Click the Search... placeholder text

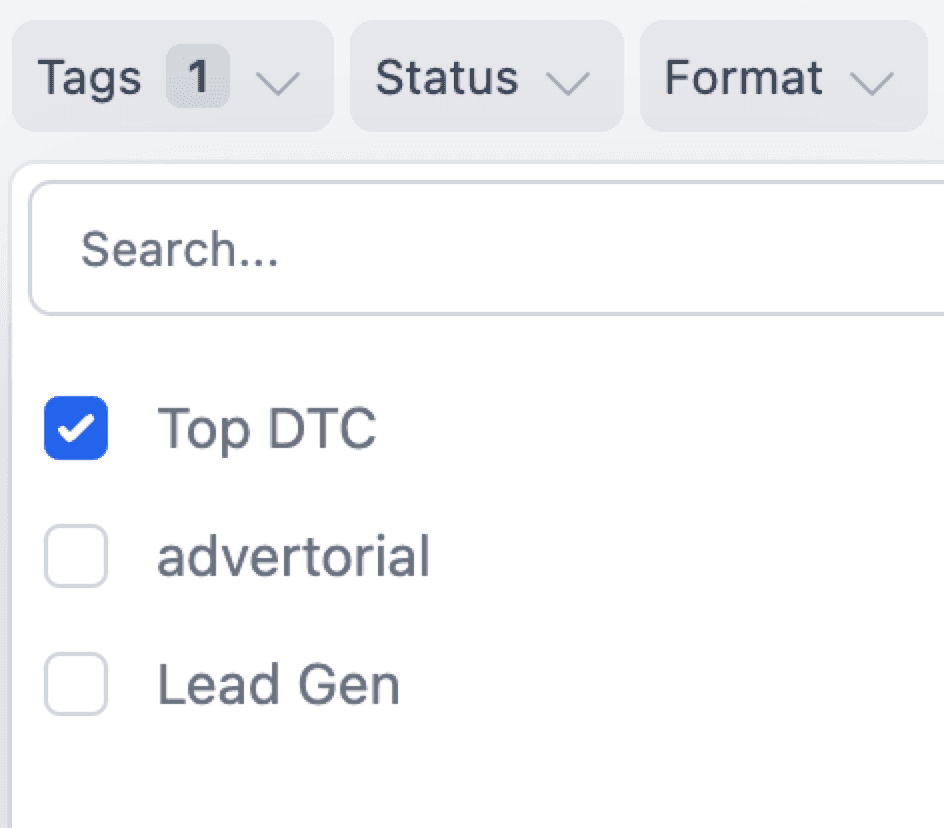pos(179,249)
